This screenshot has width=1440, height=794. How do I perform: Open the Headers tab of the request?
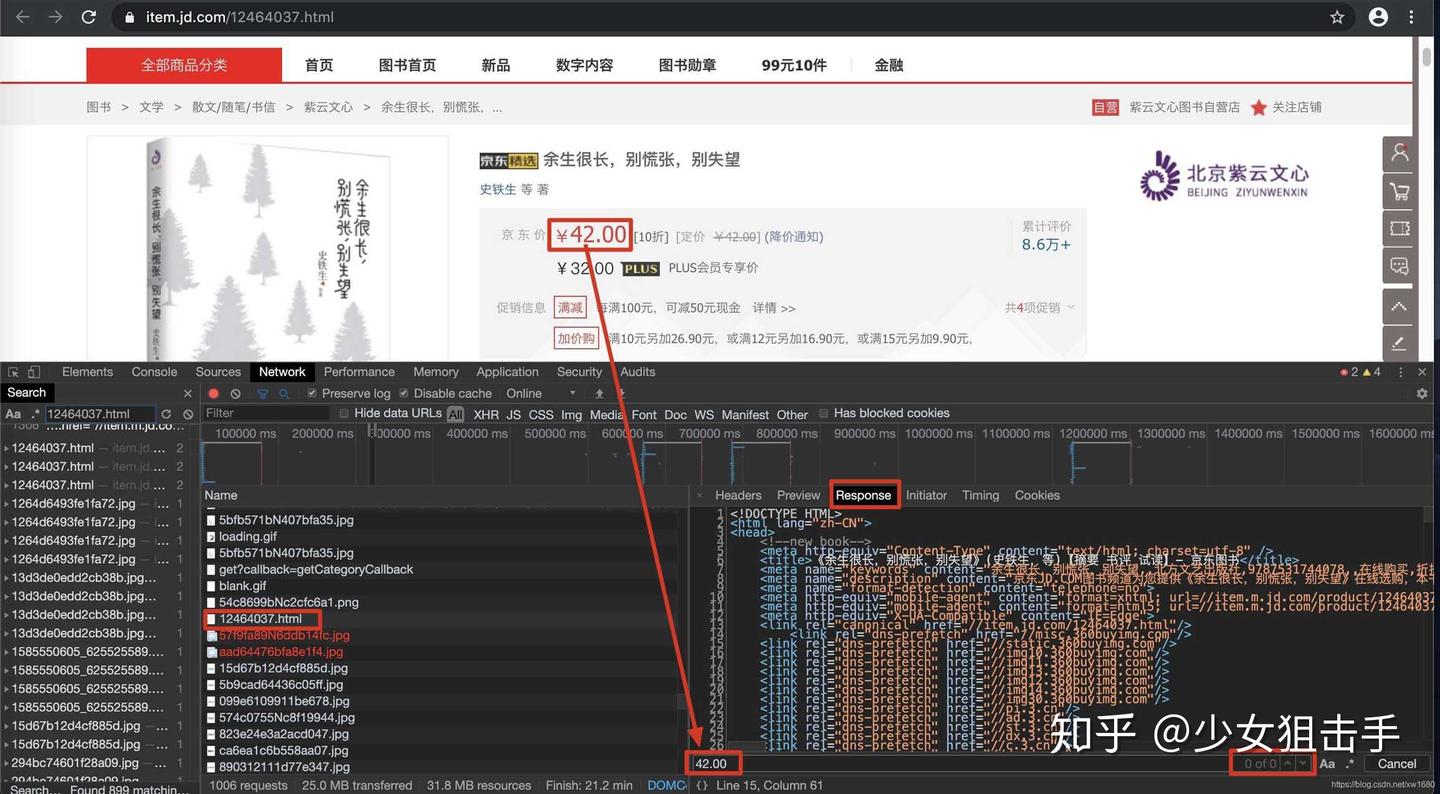coord(738,495)
